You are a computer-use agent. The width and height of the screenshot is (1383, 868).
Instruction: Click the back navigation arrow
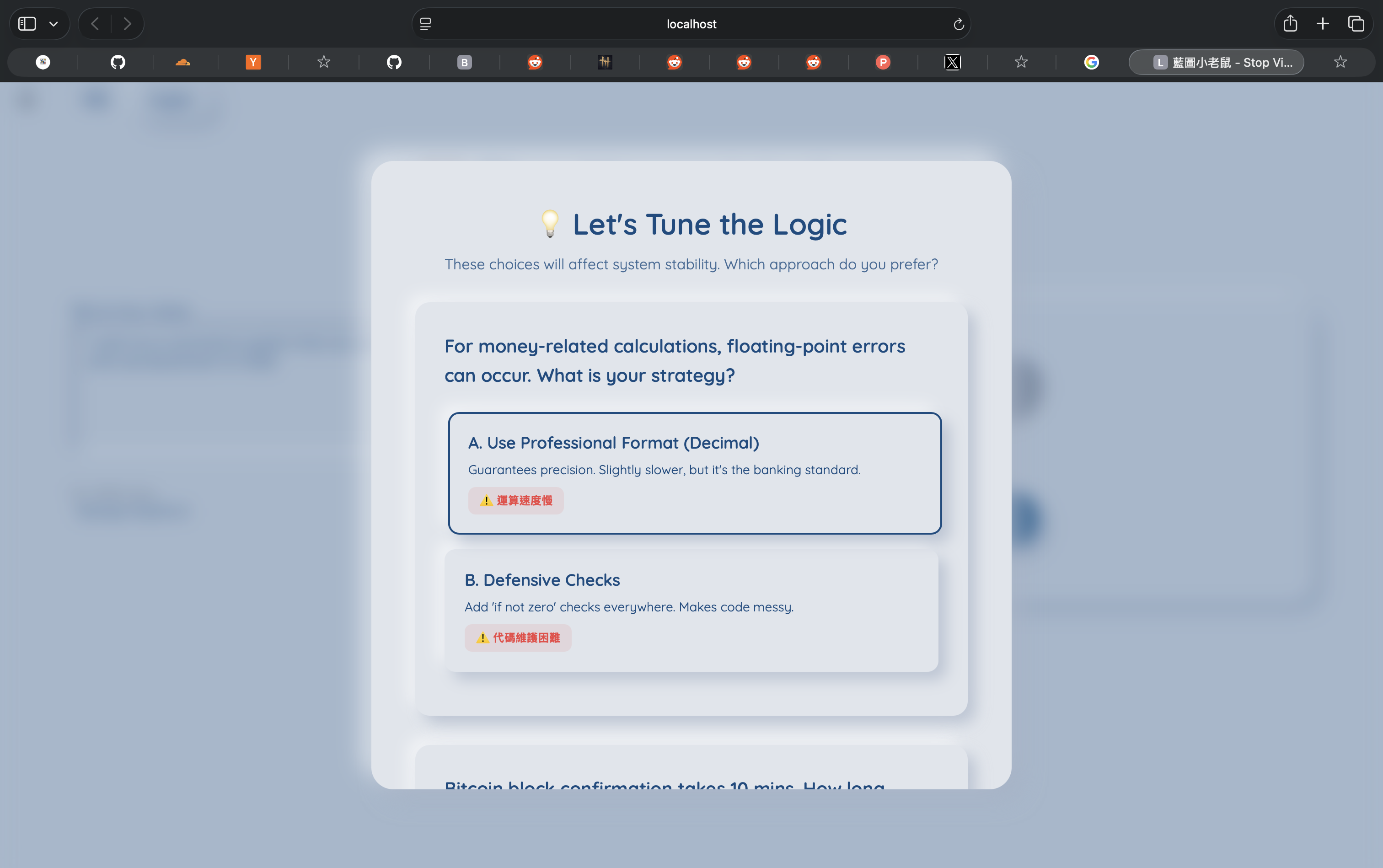click(95, 23)
